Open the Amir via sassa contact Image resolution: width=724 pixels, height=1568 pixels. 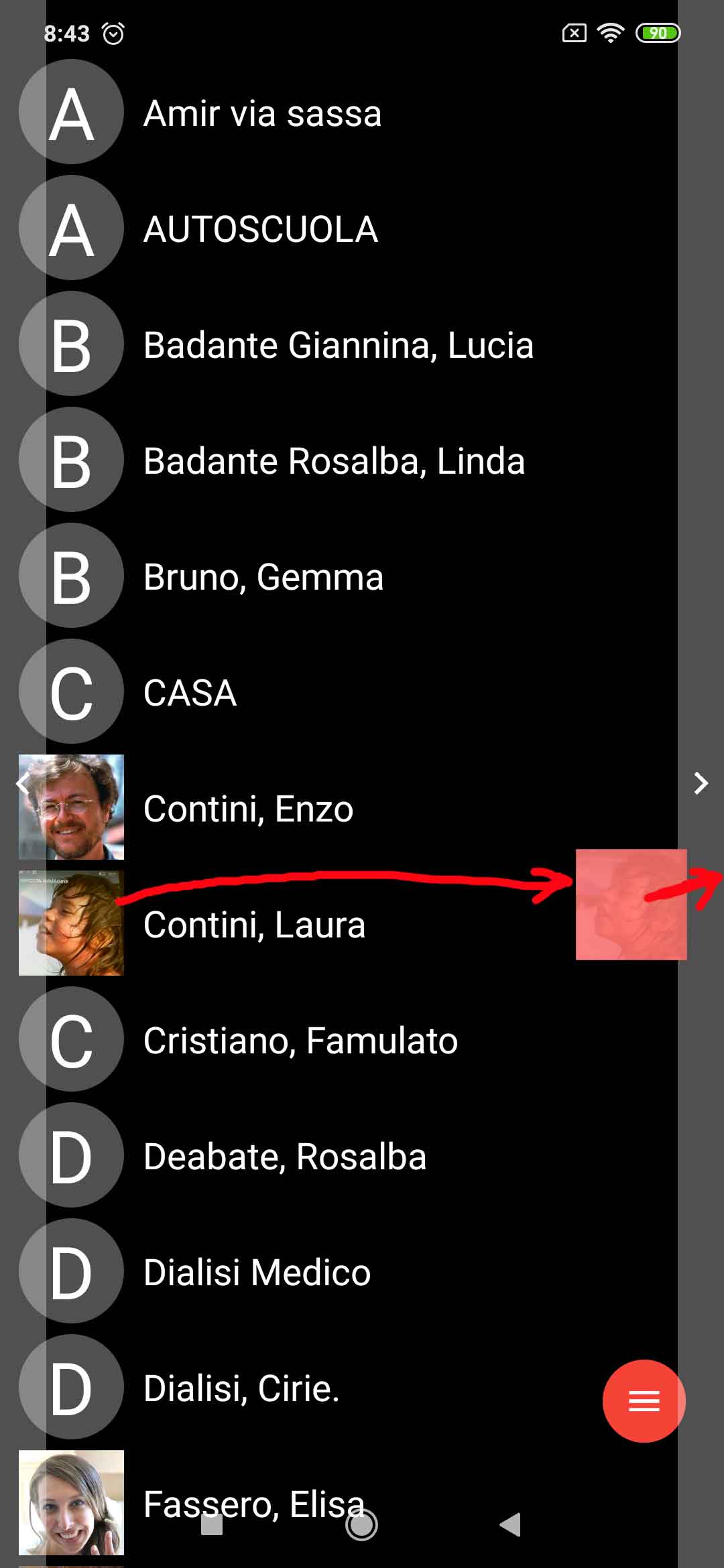262,113
